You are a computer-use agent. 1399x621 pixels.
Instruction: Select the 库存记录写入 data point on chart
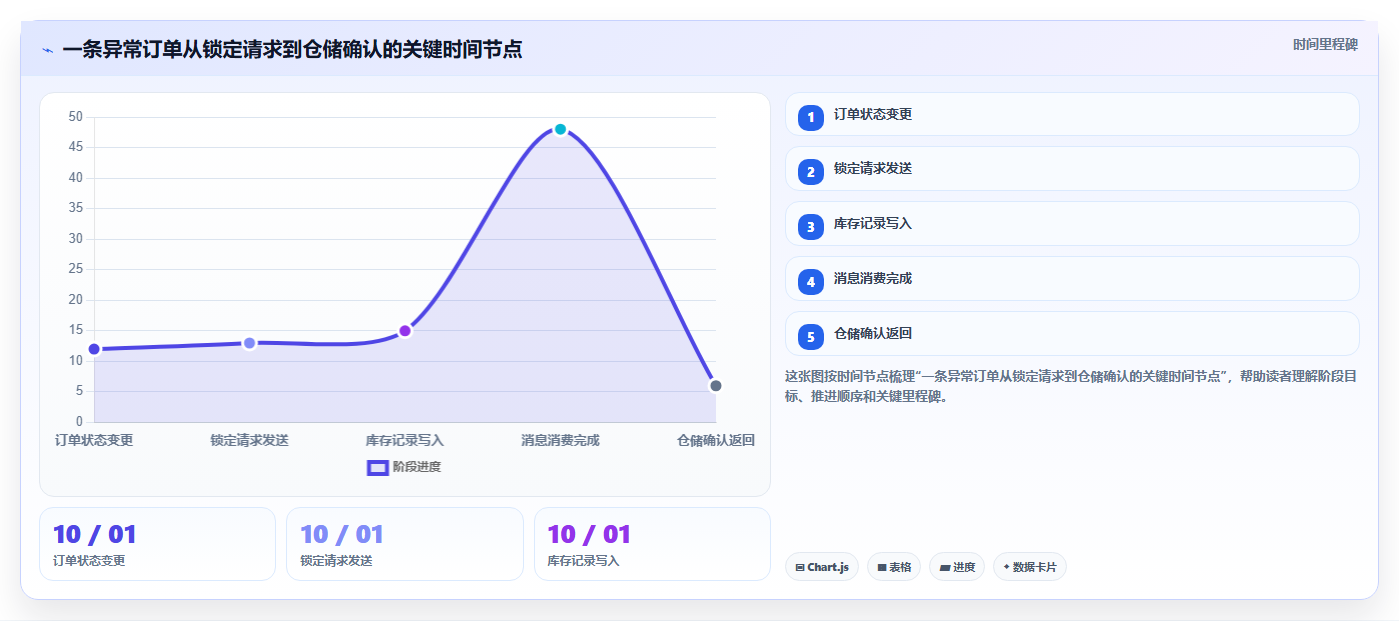pyautogui.click(x=405, y=331)
